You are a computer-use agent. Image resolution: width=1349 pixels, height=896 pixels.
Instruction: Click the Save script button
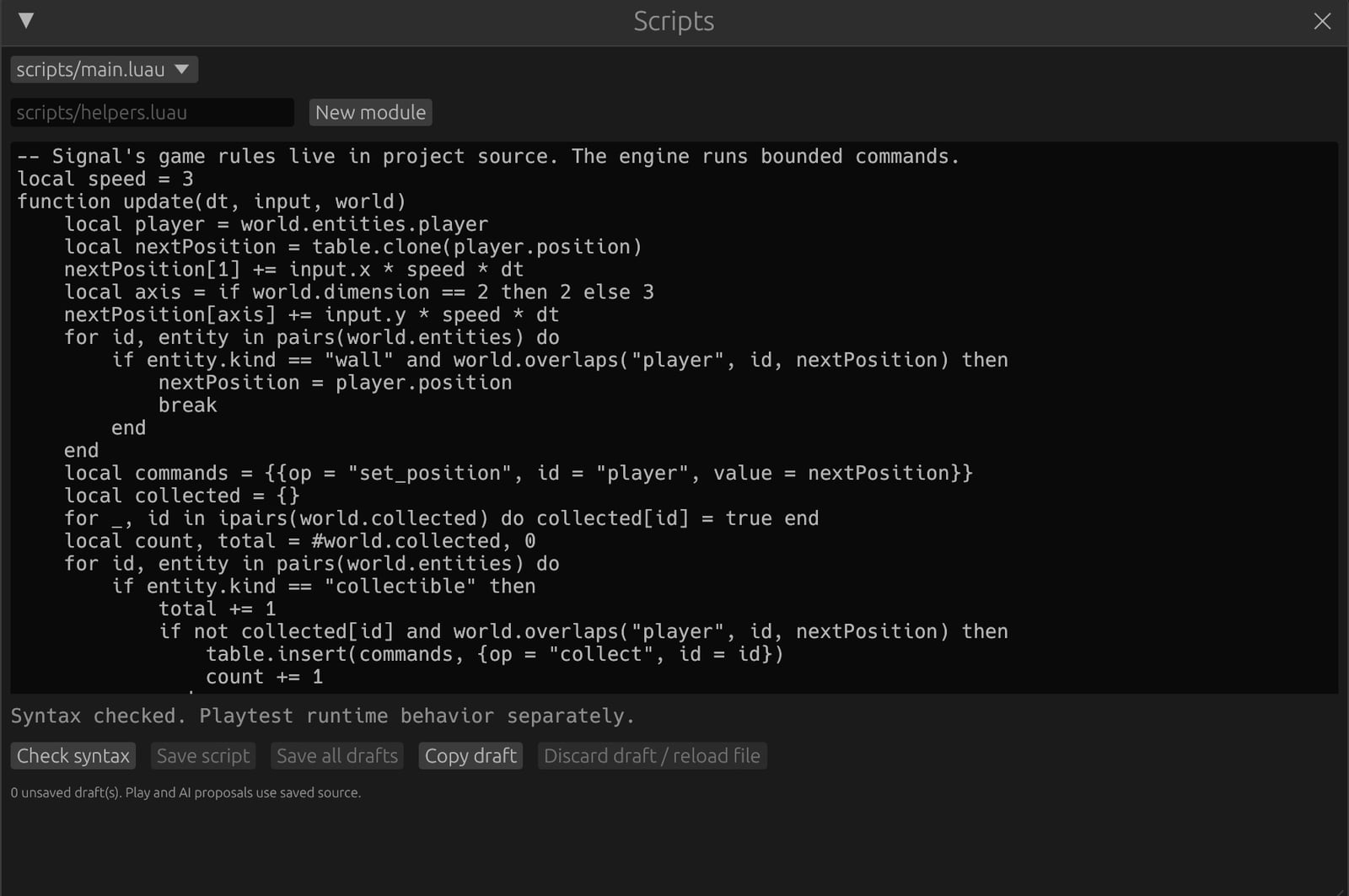coord(203,755)
